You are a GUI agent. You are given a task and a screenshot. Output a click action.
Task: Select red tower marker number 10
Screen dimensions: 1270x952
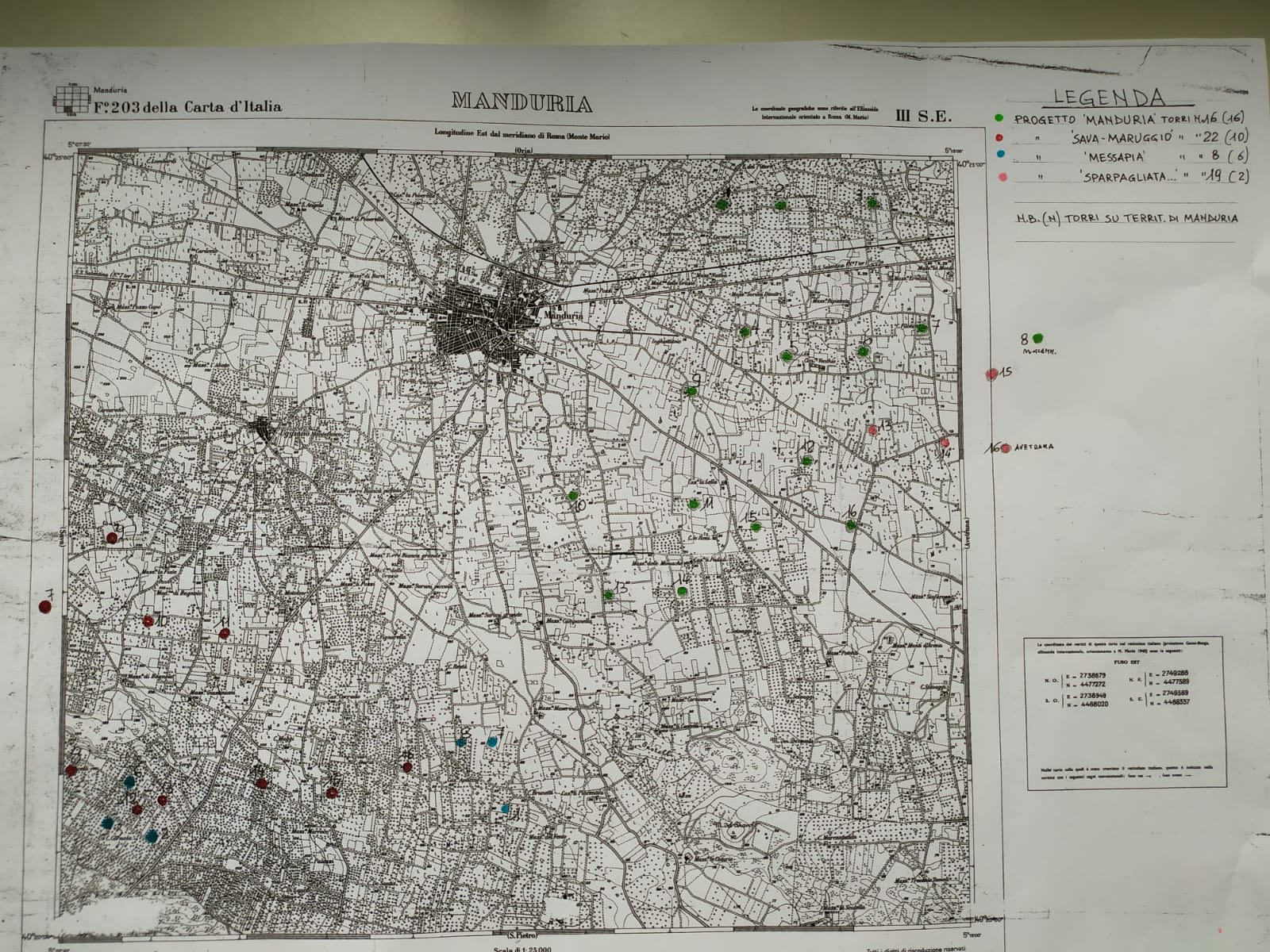148,621
